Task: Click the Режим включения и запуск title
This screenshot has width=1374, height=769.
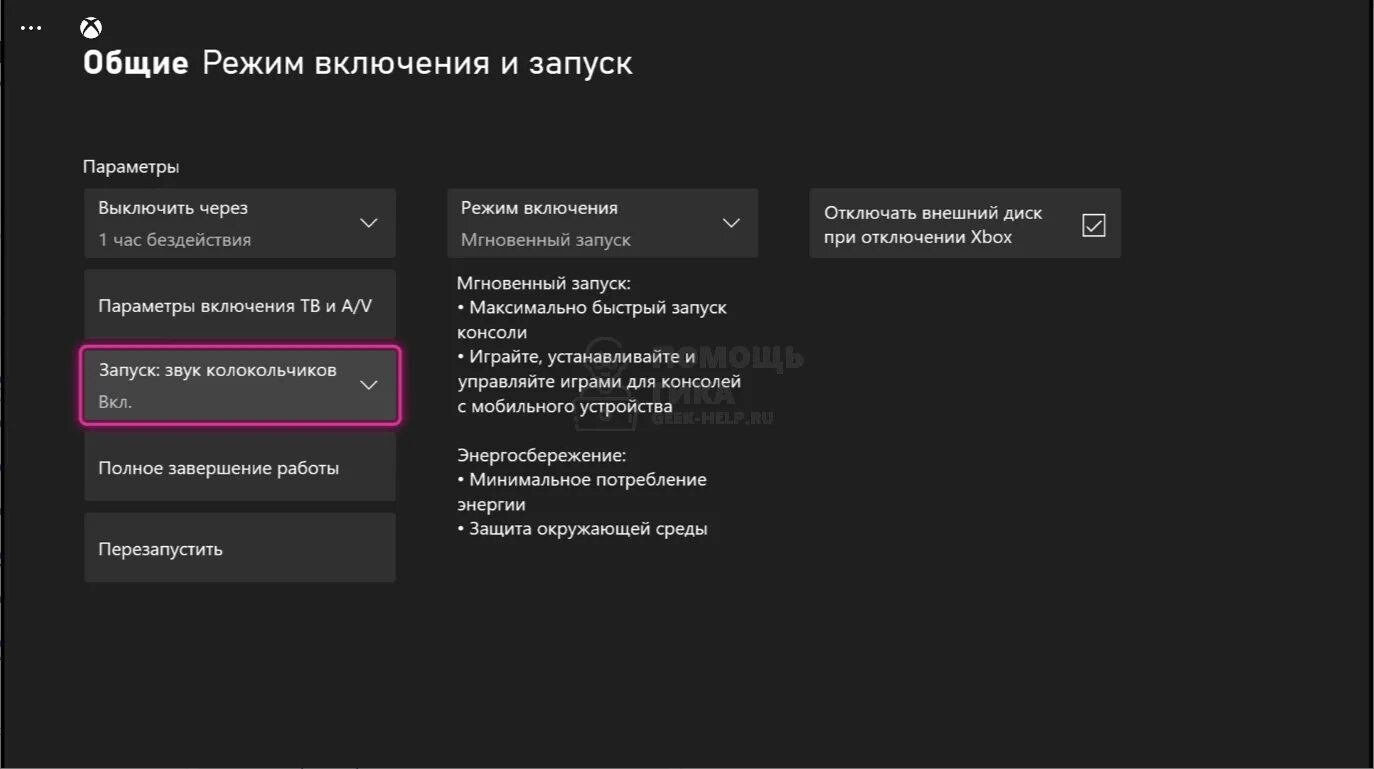Action: [417, 63]
